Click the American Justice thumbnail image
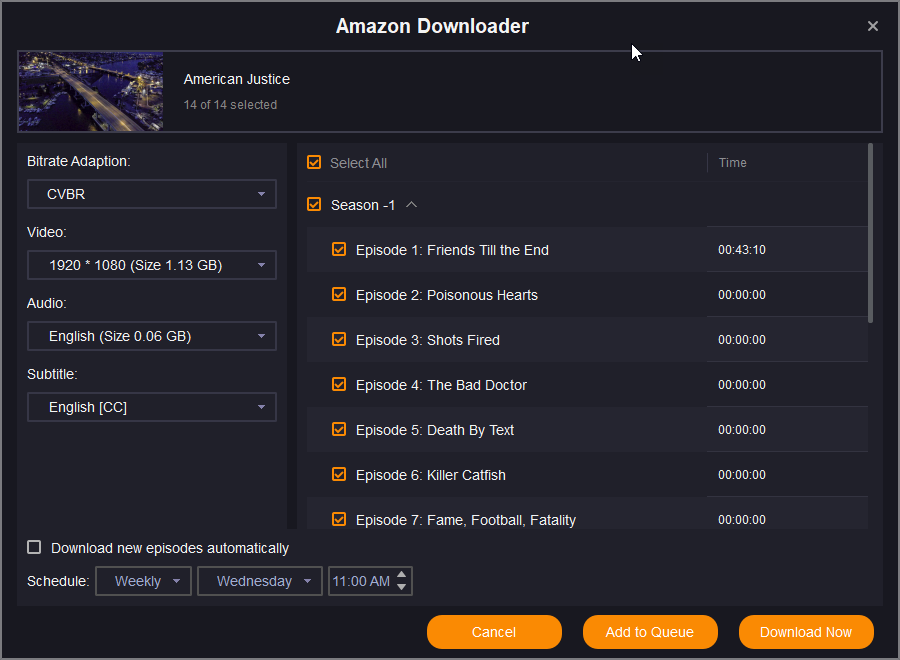 click(x=91, y=92)
